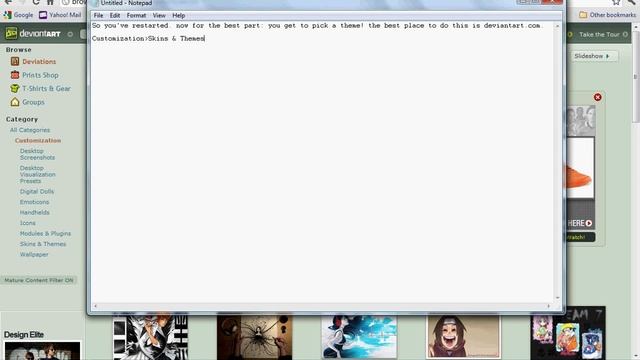Open the Edit menu in Notepad
This screenshot has height=360, width=640.
[115, 16]
